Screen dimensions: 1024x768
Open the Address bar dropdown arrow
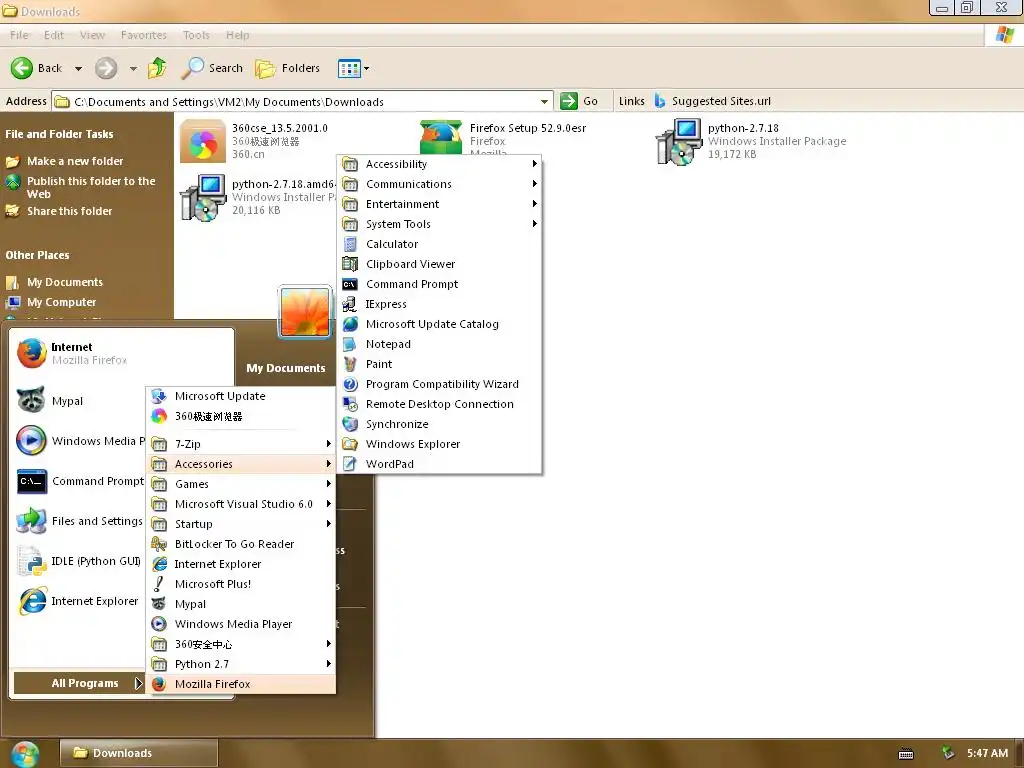[544, 102]
